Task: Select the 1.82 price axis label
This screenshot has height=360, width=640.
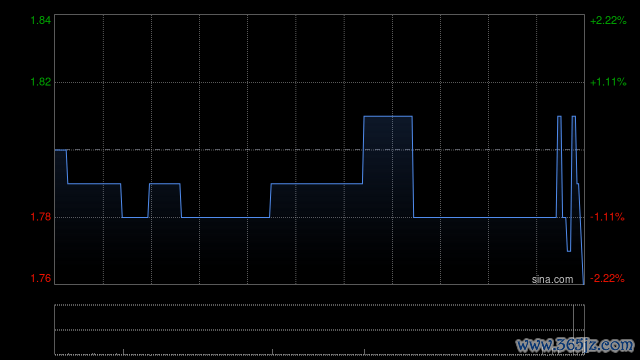Action: coord(41,82)
